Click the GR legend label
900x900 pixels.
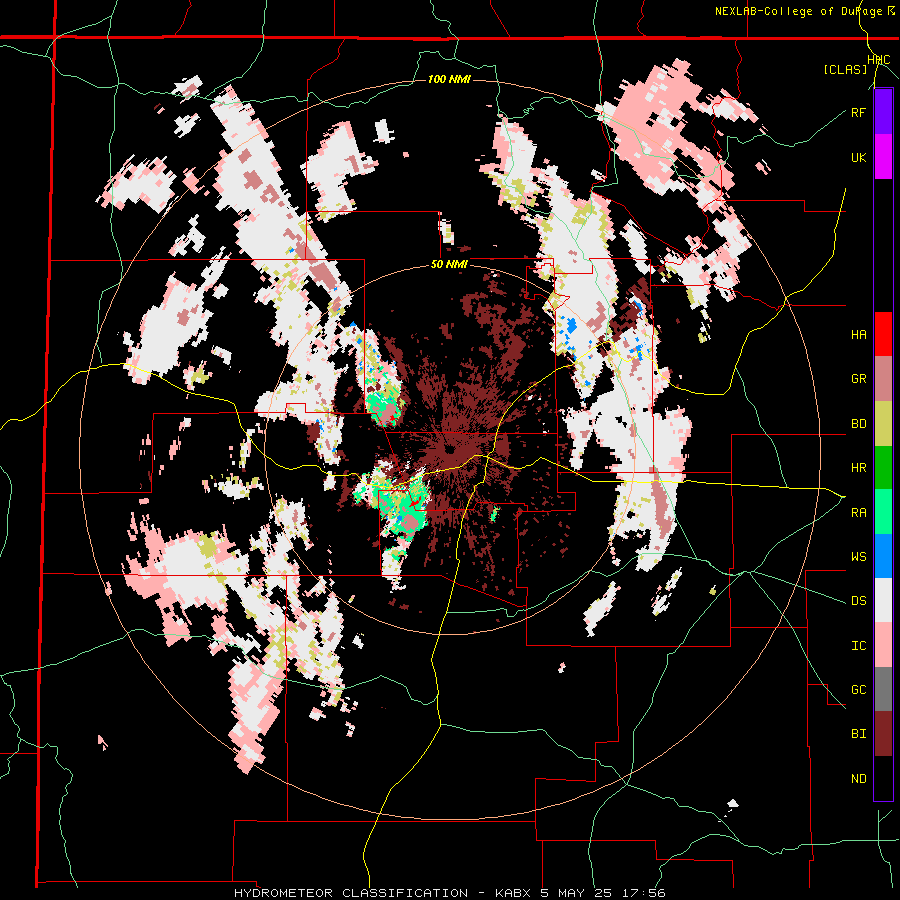(x=858, y=379)
